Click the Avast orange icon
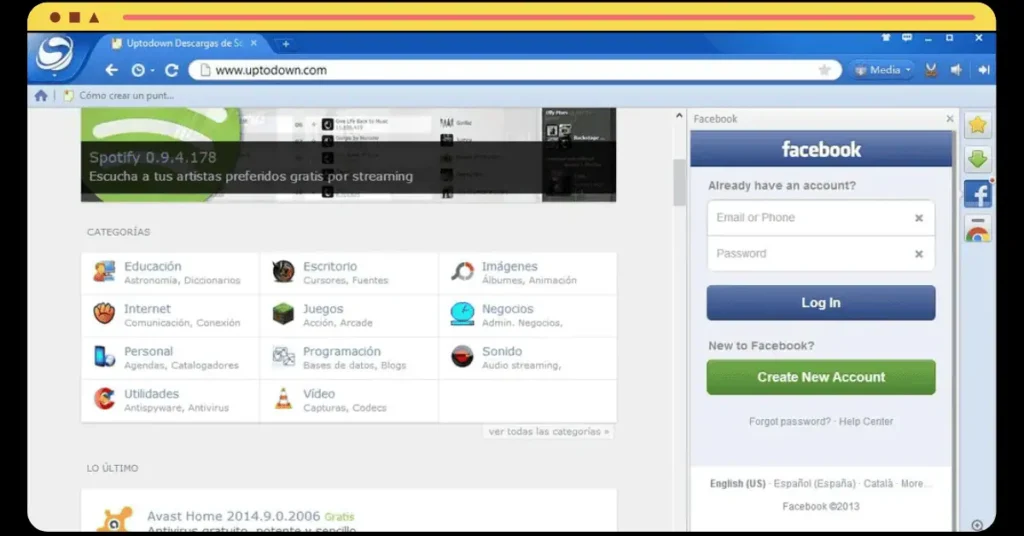Viewport: 1024px width, 536px height. click(114, 519)
